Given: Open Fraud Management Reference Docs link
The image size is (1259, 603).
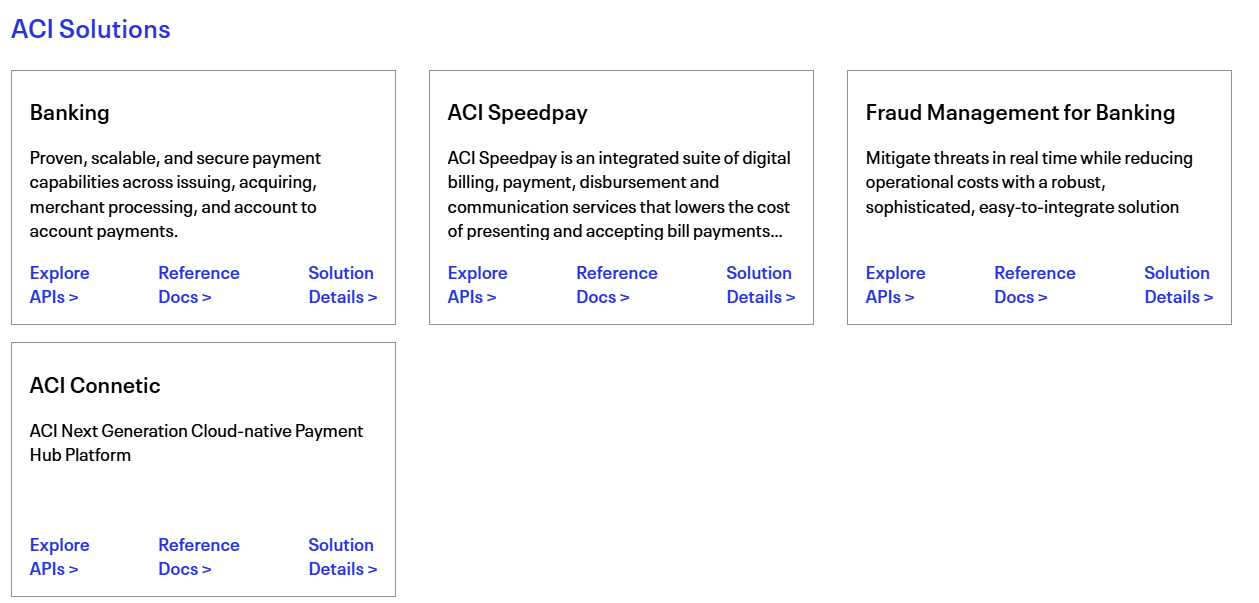Looking at the screenshot, I should point(1034,285).
